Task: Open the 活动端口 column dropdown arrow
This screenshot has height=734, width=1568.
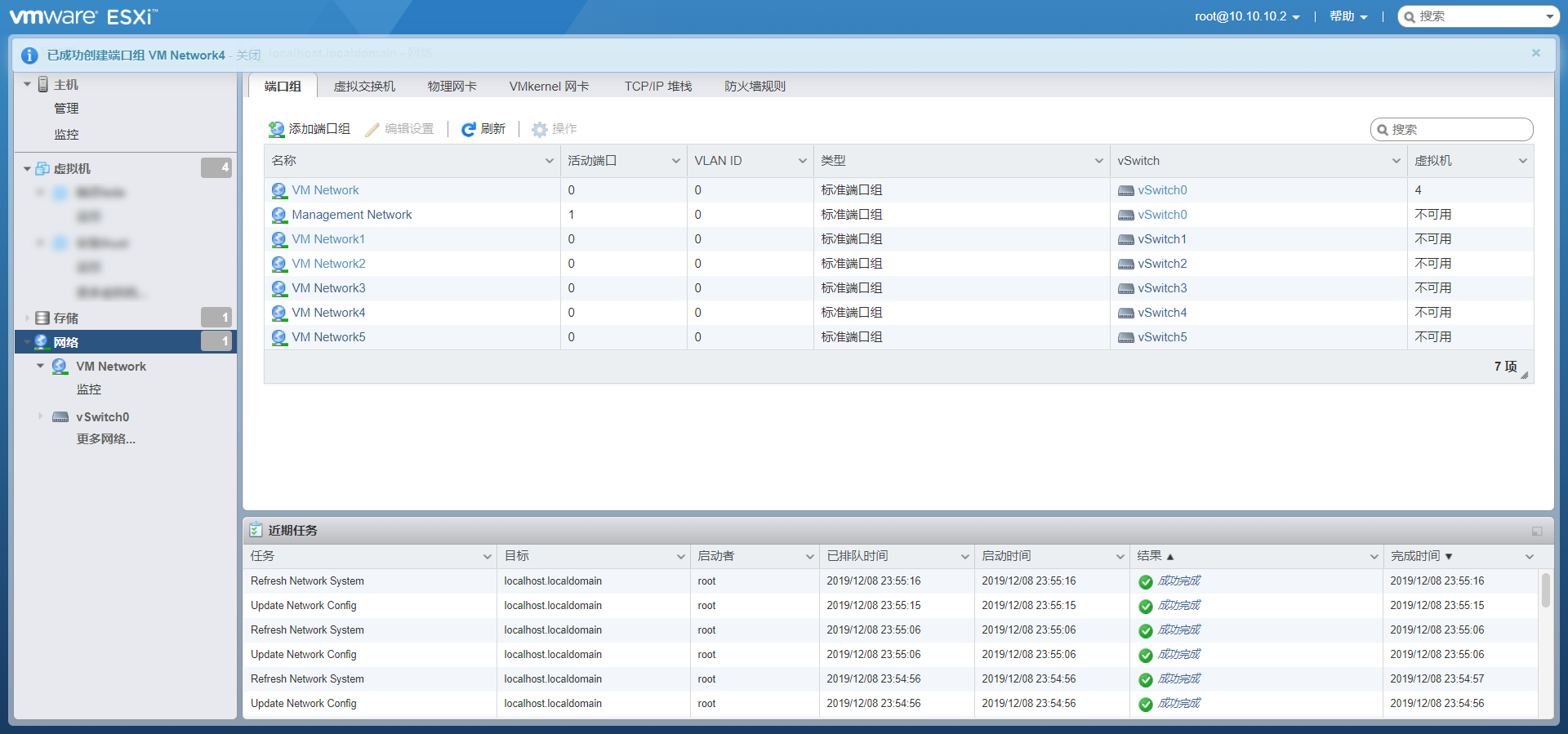Action: tap(676, 161)
